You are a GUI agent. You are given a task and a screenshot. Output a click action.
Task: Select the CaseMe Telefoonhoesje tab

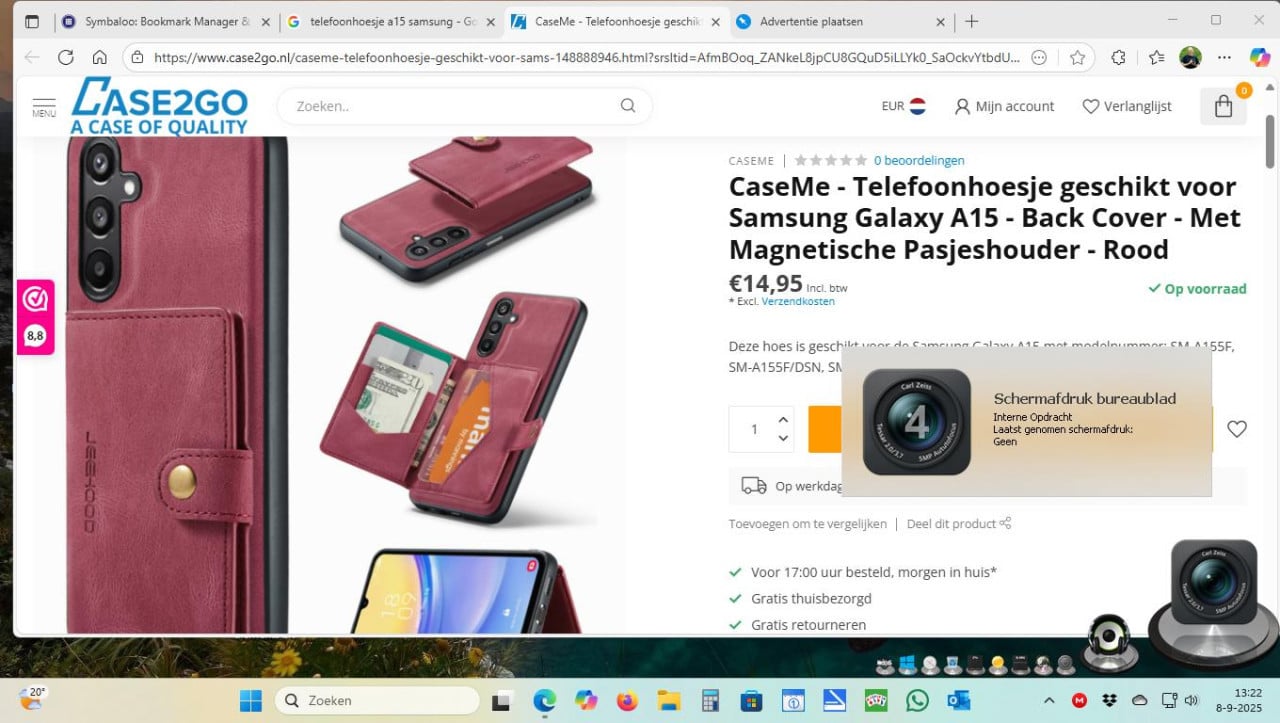coord(613,21)
